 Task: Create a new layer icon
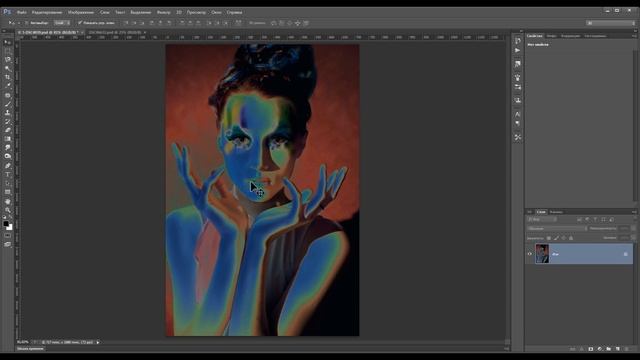coord(618,349)
